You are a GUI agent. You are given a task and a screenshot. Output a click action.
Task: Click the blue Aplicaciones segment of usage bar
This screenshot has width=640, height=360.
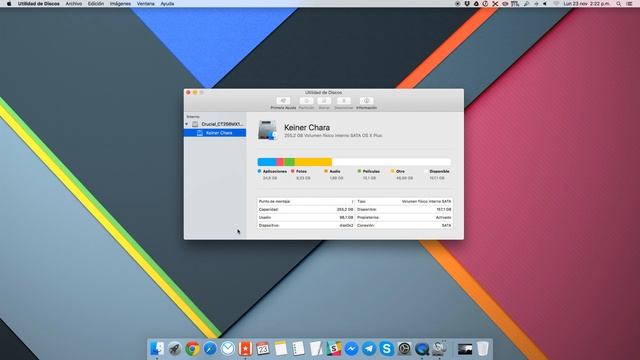click(267, 162)
